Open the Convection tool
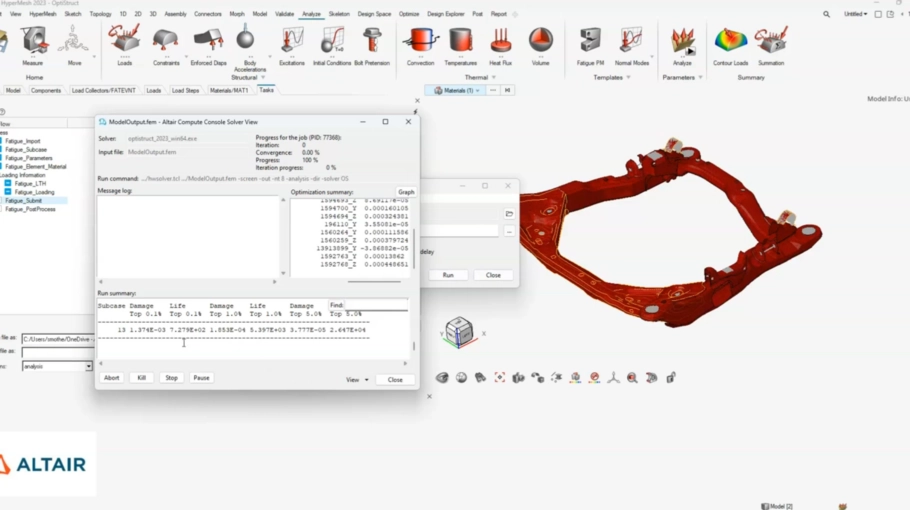910x510 pixels. (421, 41)
